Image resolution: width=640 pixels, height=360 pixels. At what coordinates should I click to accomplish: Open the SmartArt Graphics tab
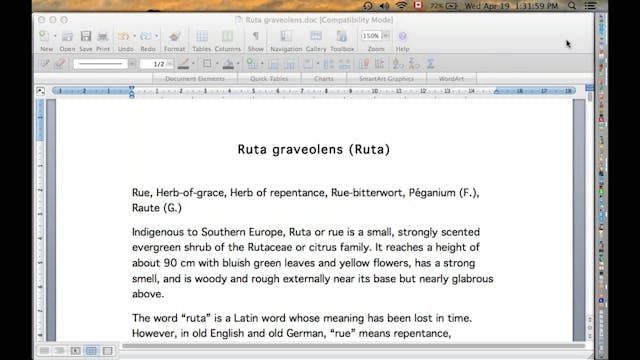[x=386, y=78]
